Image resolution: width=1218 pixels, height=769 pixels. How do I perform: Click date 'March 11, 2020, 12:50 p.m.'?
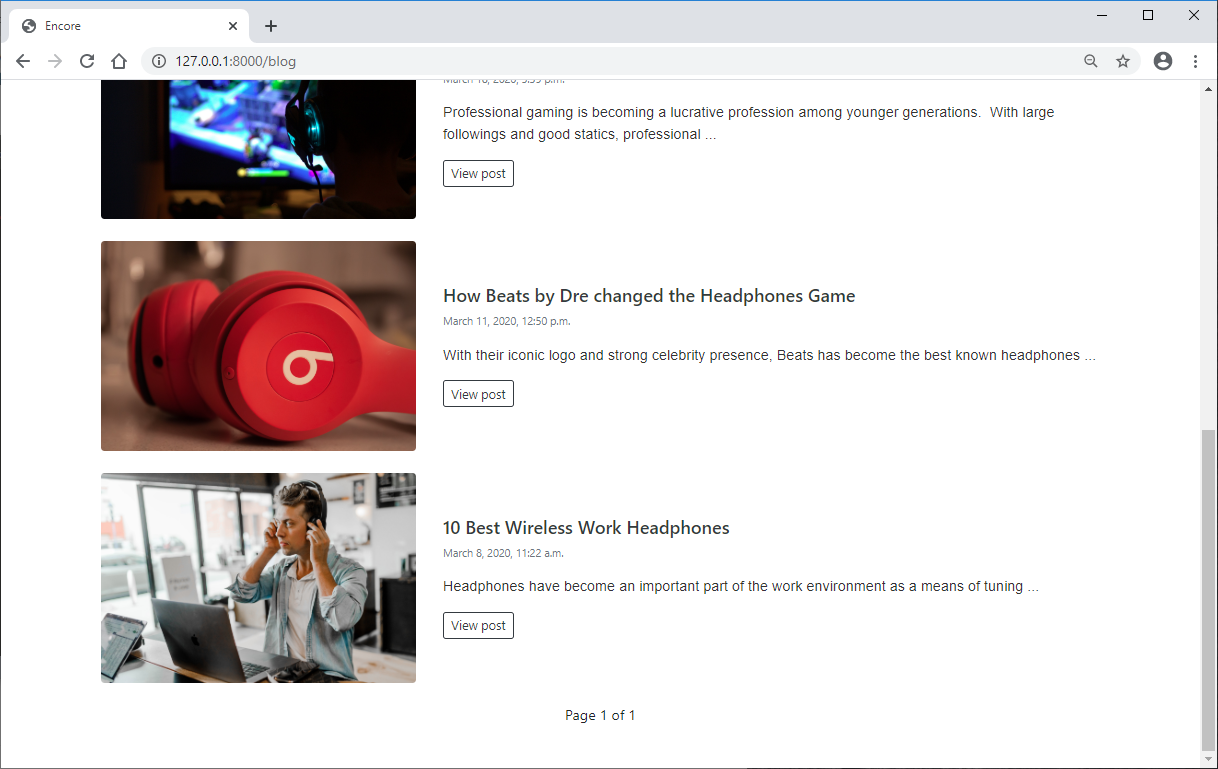click(507, 321)
